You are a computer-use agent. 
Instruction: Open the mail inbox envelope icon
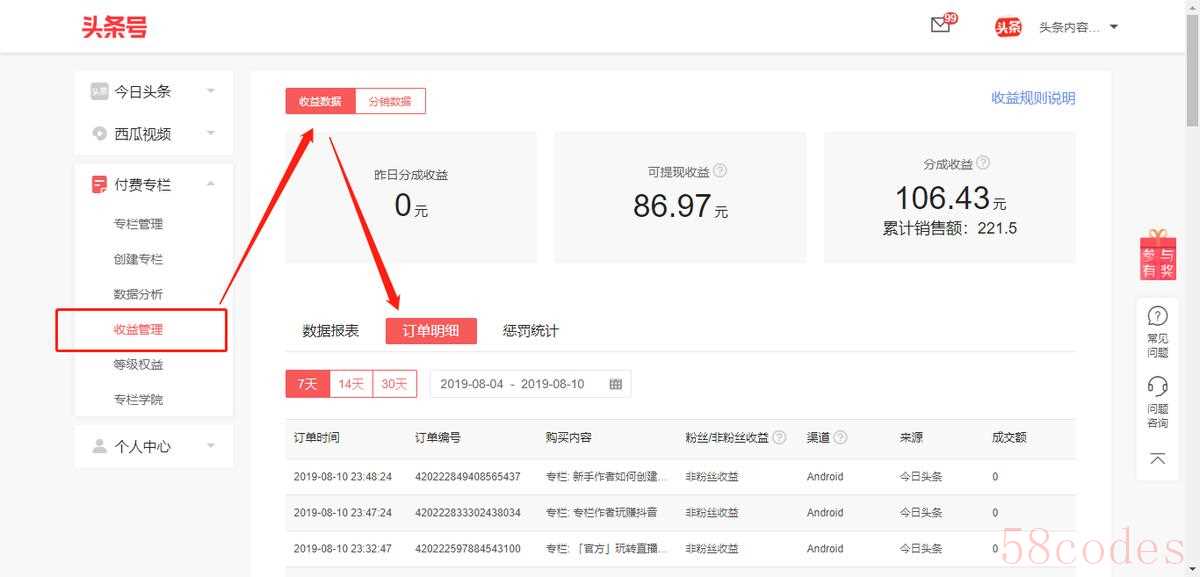(940, 26)
